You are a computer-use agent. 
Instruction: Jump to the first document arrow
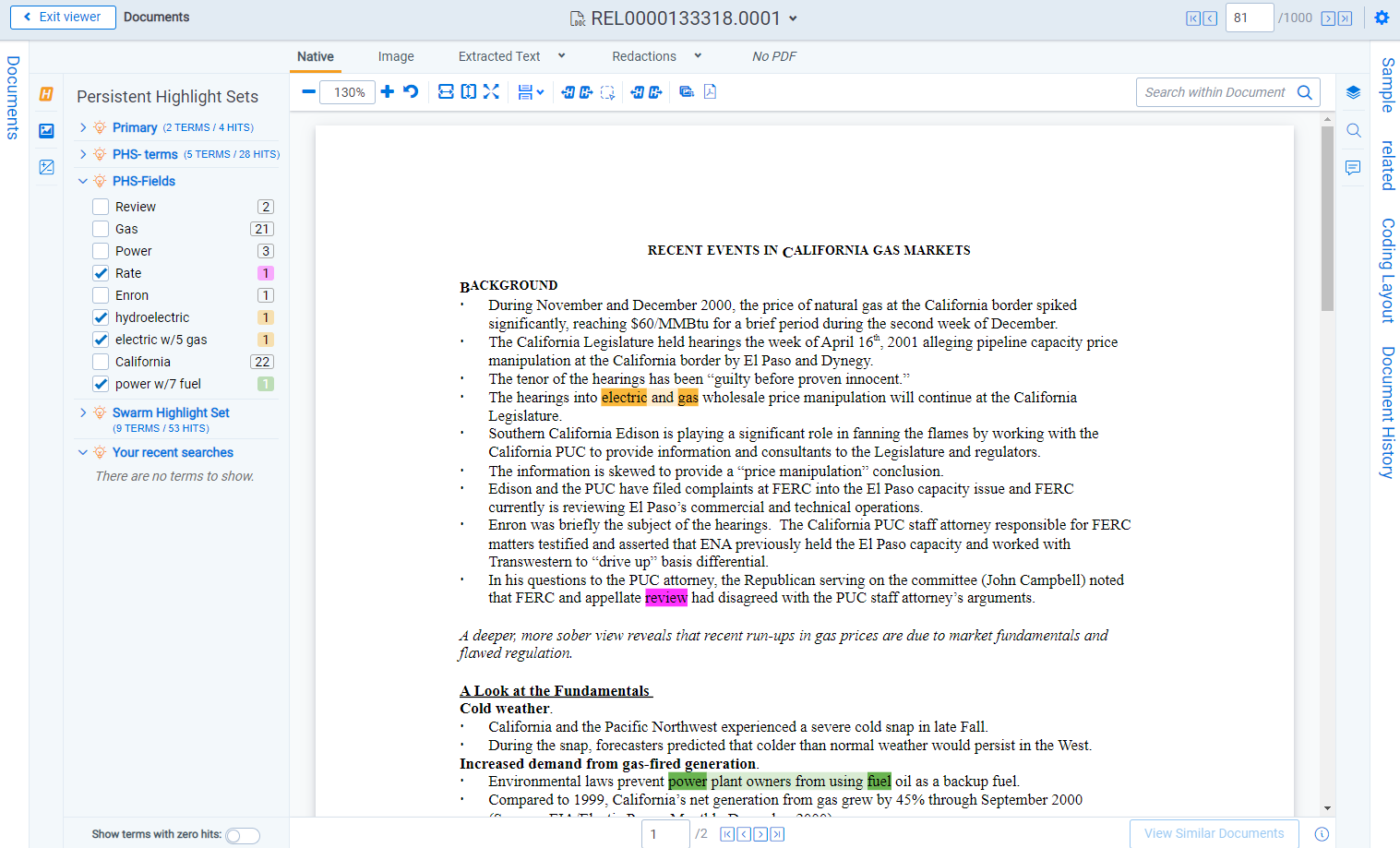click(x=1193, y=18)
